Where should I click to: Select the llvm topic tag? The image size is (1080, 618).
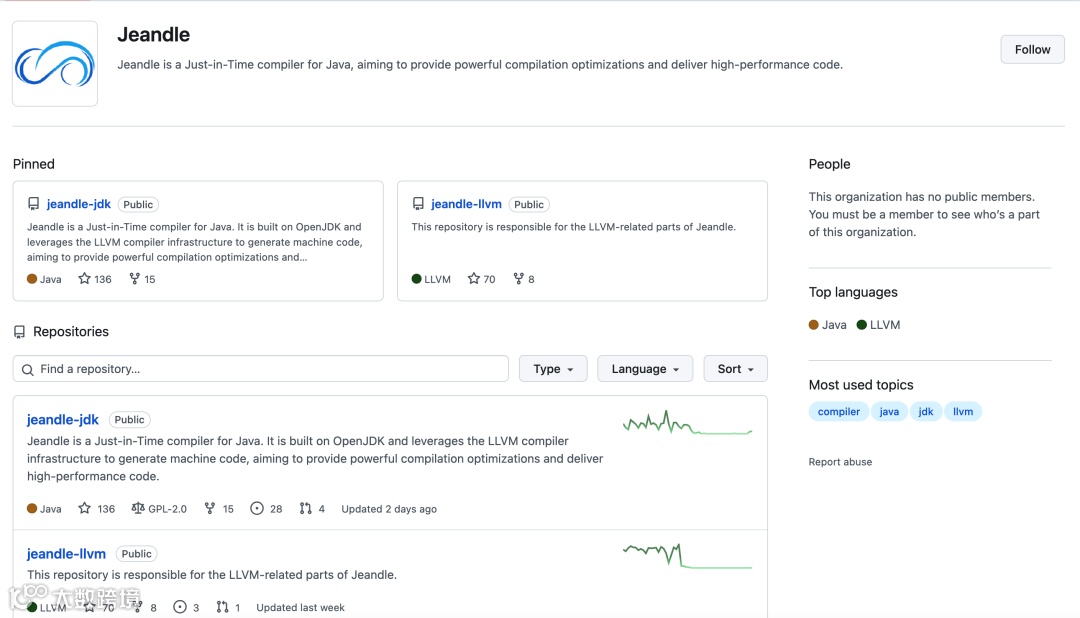tap(963, 411)
